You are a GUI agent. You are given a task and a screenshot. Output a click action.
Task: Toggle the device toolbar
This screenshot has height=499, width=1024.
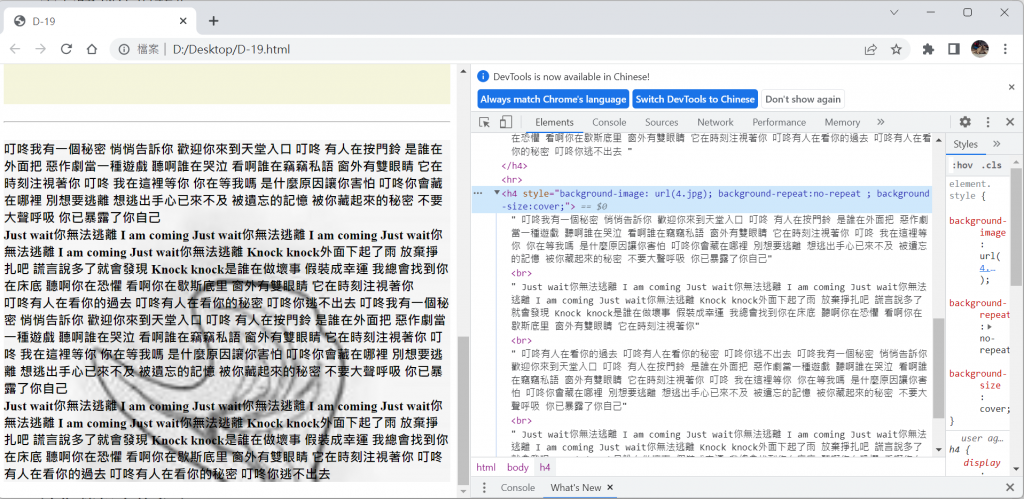(505, 122)
